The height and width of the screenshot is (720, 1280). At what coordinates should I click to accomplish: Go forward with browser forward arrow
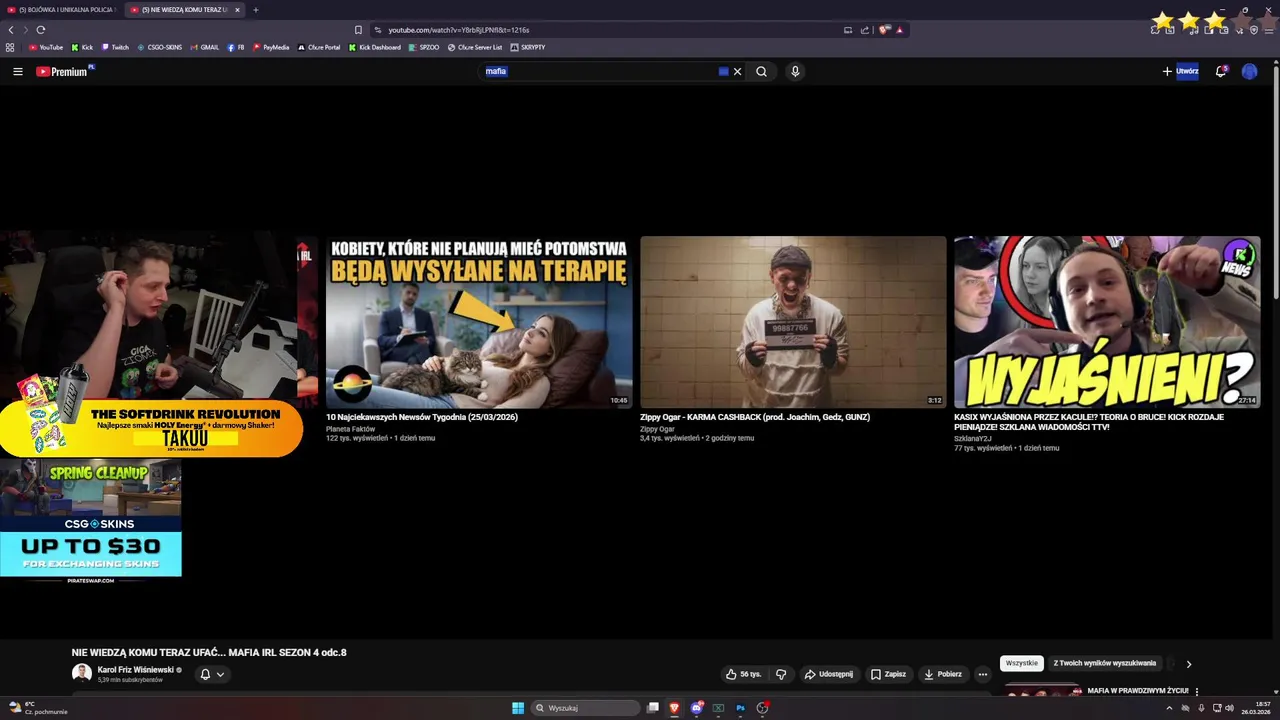coord(26,30)
